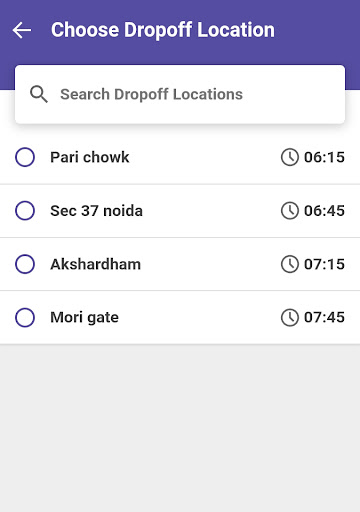
Task: Click the 06:45 dropoff time
Action: (324, 211)
